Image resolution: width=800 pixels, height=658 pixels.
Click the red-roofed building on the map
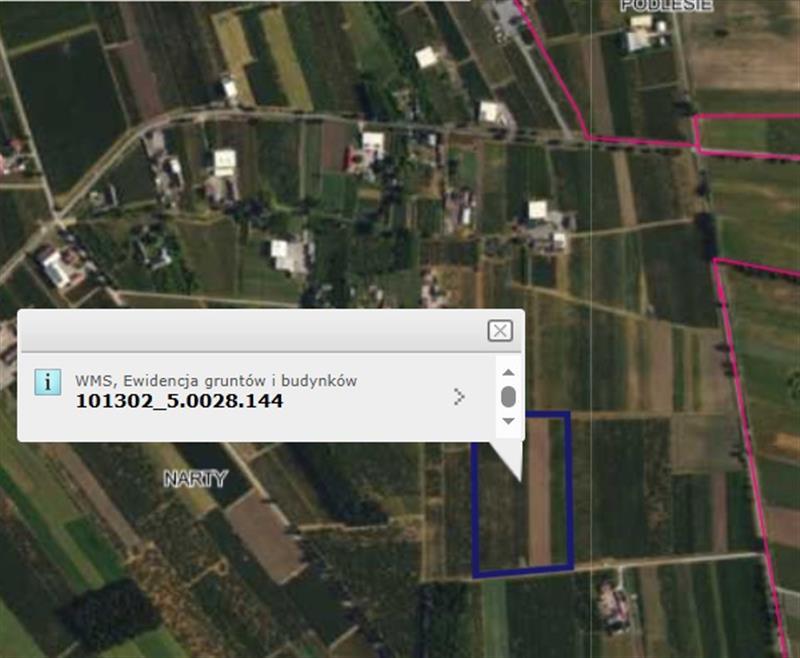click(349, 158)
